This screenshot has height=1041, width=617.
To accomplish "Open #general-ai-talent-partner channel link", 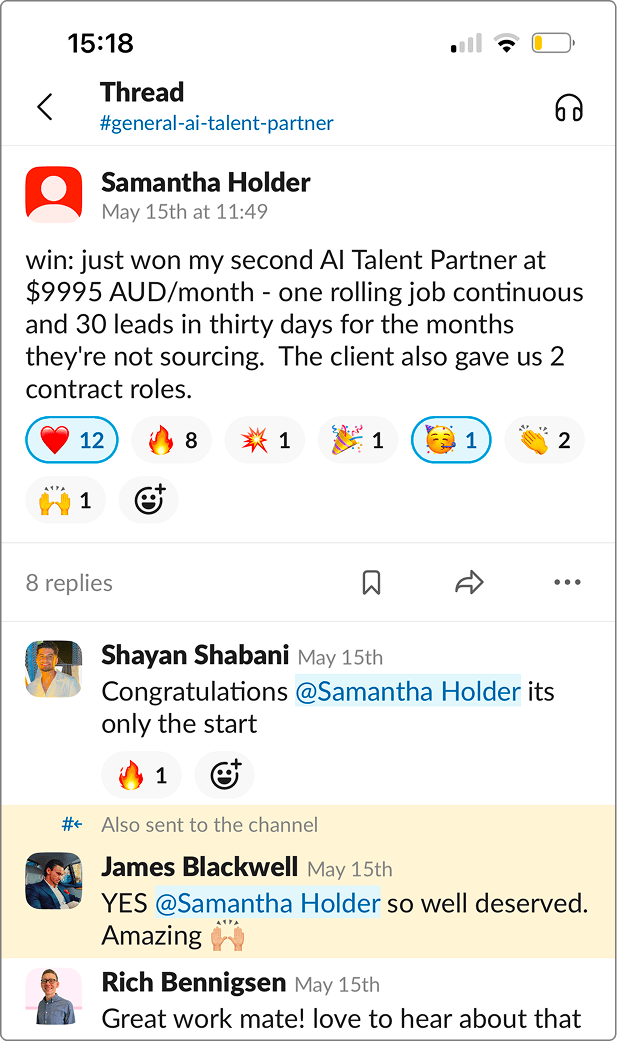I will click(x=217, y=124).
